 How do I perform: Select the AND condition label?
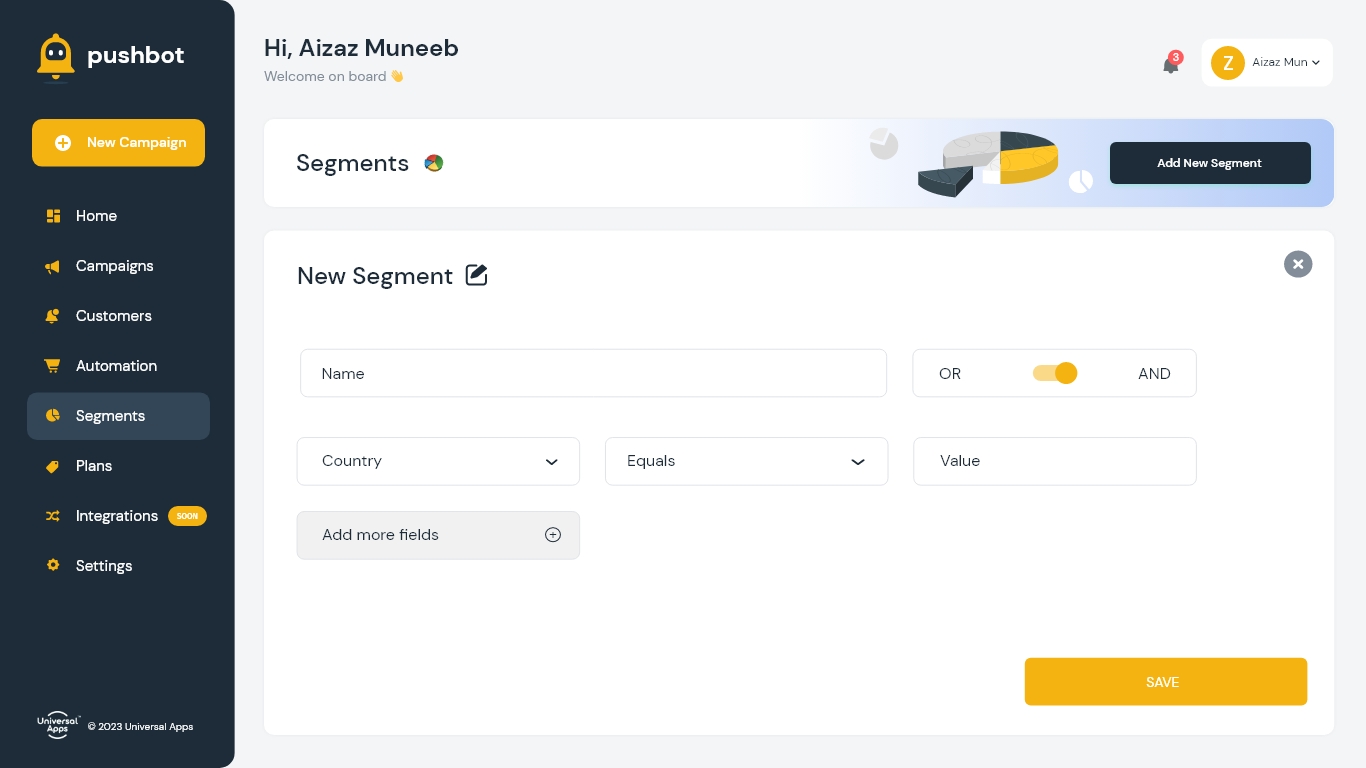(1154, 374)
